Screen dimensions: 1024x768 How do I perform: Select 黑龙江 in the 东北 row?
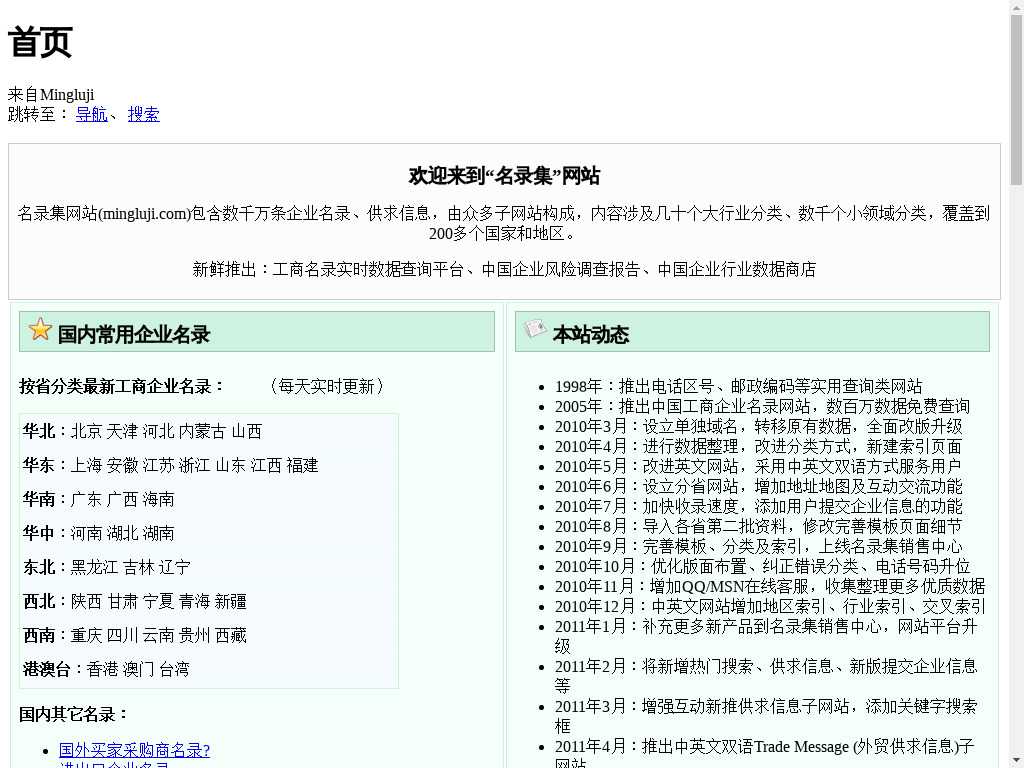(94, 567)
